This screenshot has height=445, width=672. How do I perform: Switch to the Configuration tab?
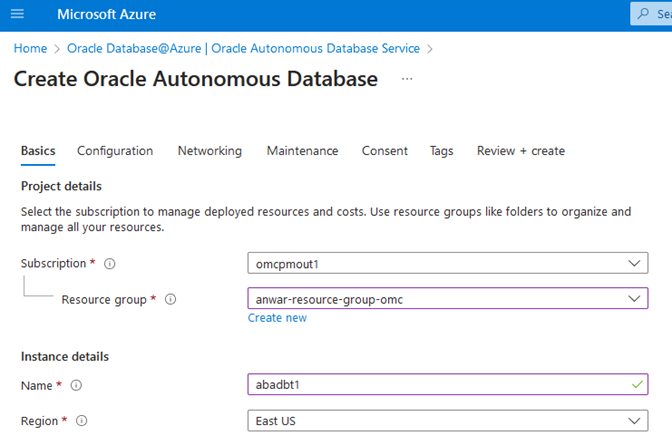click(115, 151)
